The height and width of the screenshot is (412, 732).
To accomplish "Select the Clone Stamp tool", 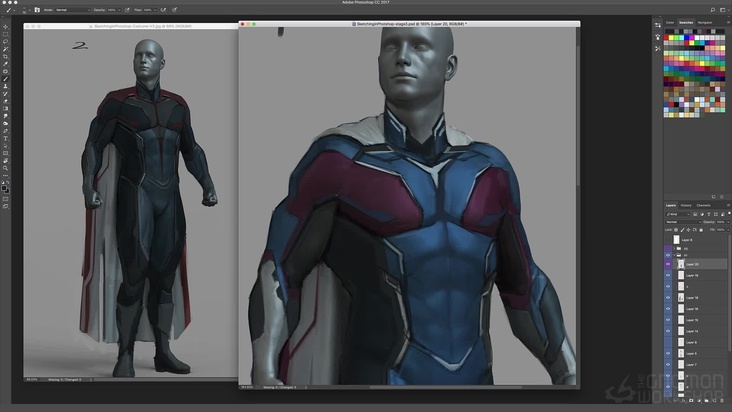I will pos(6,86).
